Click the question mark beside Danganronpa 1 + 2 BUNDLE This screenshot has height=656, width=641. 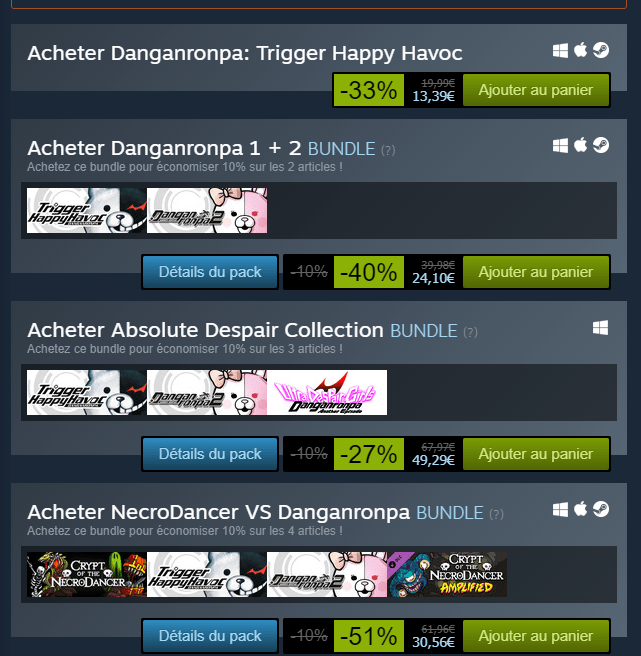pyautogui.click(x=388, y=150)
